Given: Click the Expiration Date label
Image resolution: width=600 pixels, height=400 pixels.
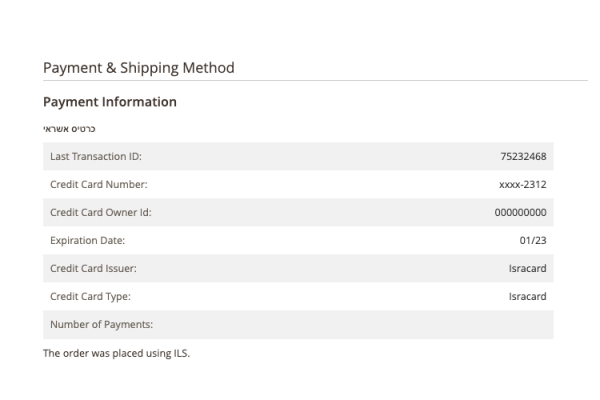Looking at the screenshot, I should [x=87, y=240].
